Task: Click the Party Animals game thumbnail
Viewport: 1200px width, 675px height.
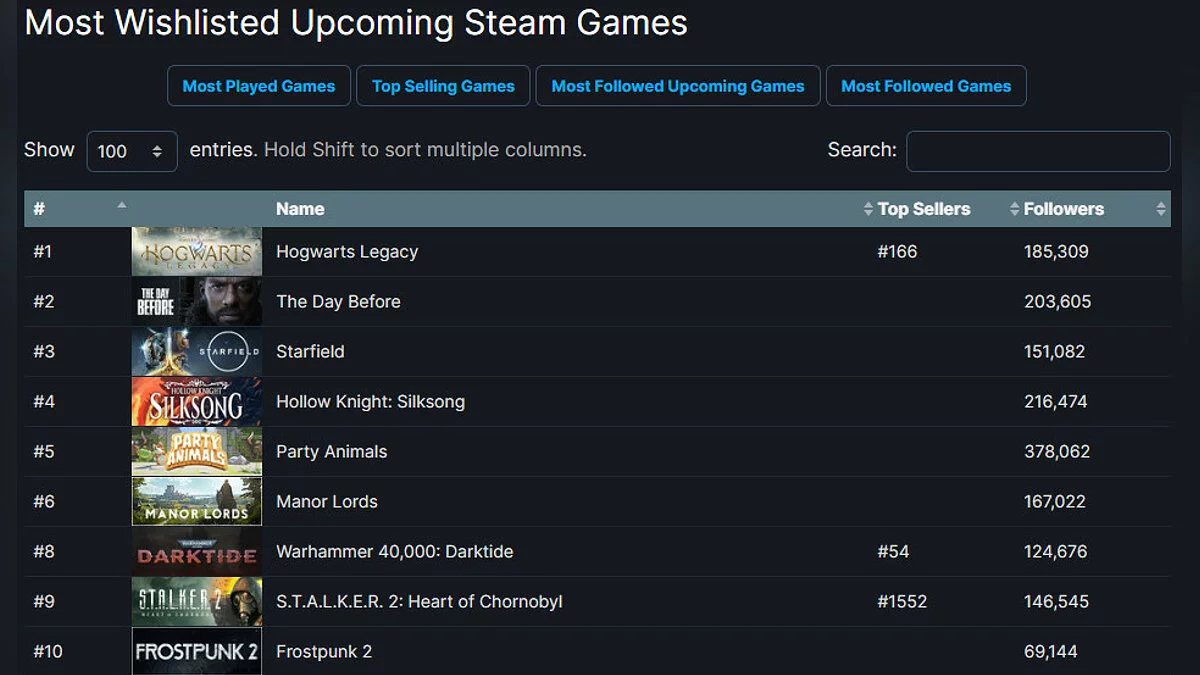Action: pos(197,452)
